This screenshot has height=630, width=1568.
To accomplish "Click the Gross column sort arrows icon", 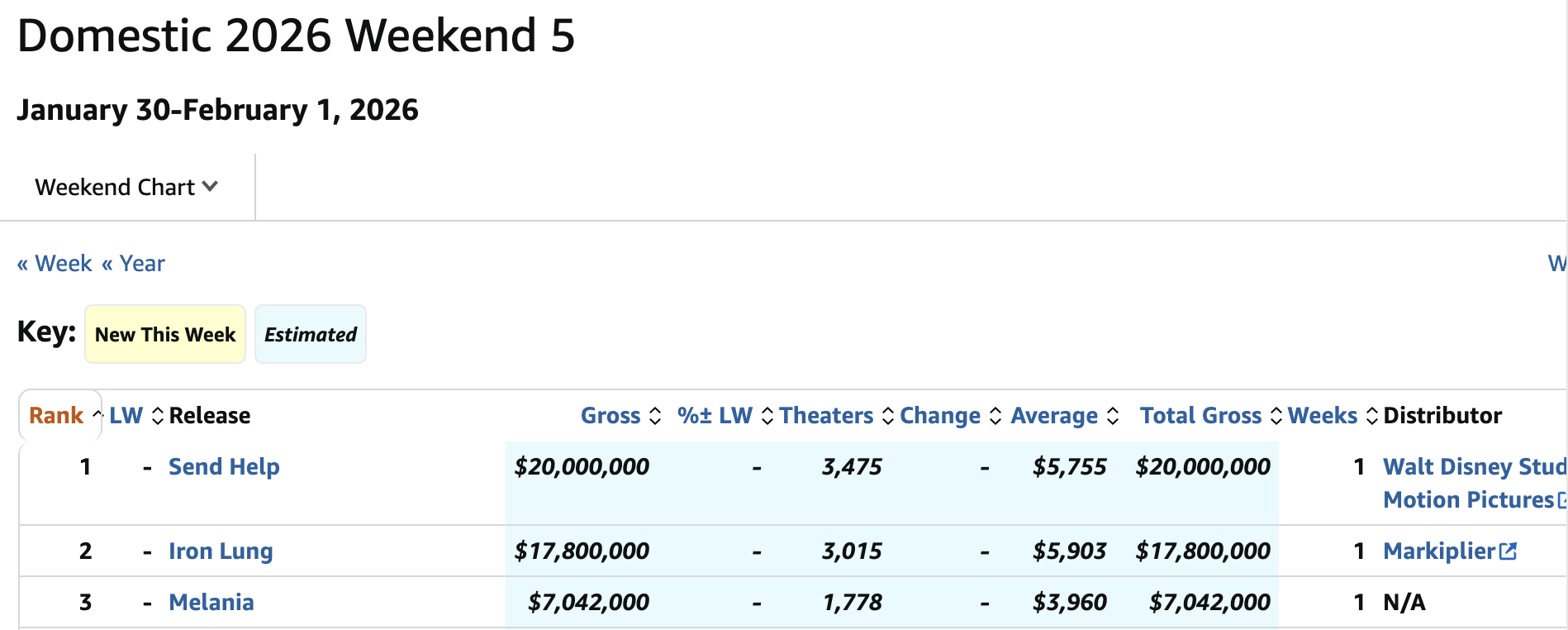I will tap(655, 416).
